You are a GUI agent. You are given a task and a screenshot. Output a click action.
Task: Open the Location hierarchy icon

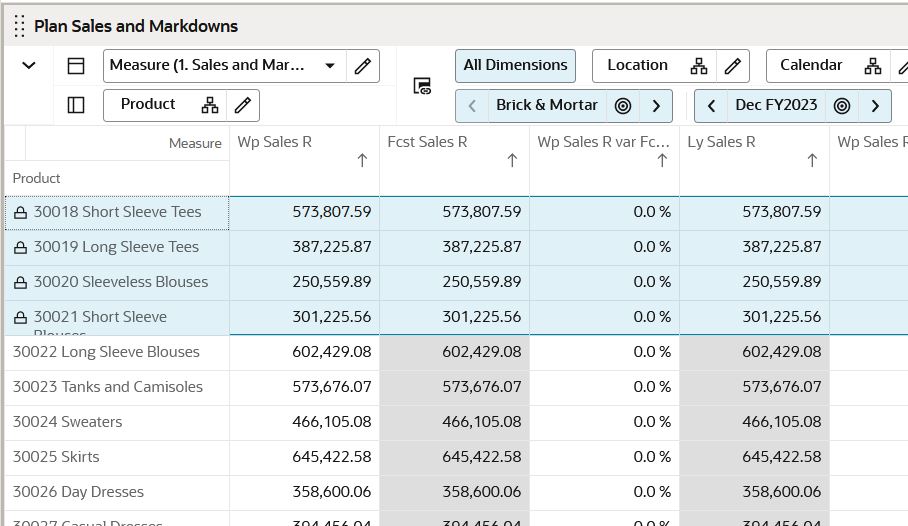(x=699, y=66)
